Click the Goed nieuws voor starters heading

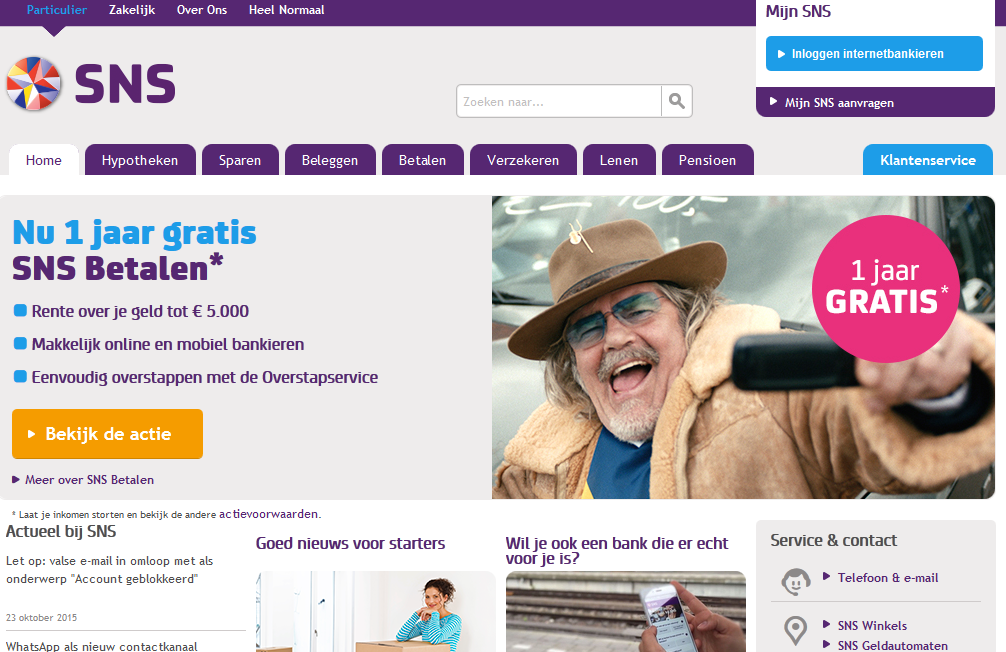pos(350,544)
